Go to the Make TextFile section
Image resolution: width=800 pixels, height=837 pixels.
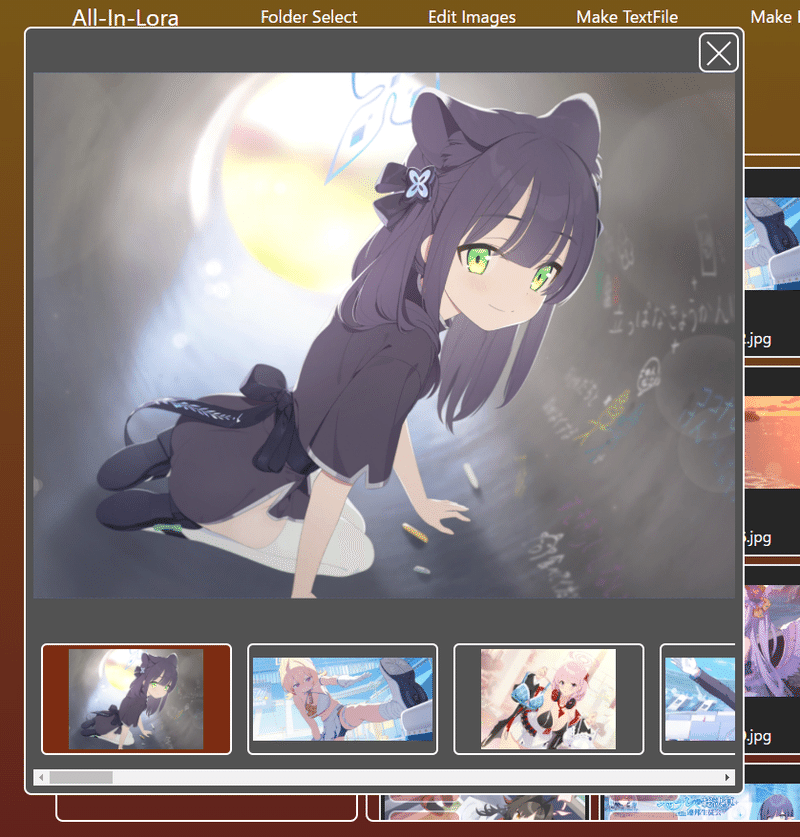pos(627,17)
